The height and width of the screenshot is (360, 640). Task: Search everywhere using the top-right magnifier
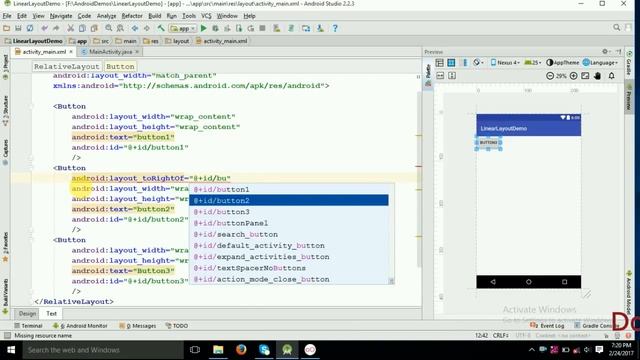616,28
